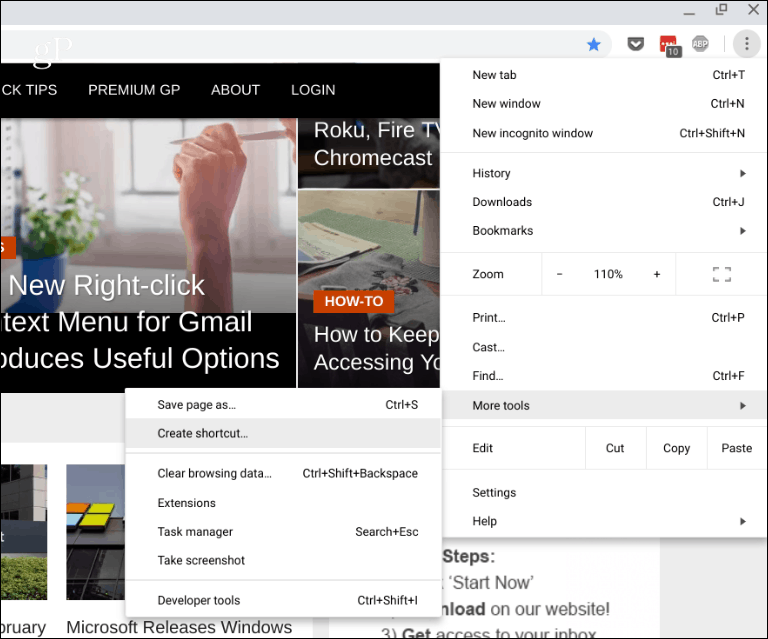
Task: Expand the History submenu arrow
Action: (743, 173)
